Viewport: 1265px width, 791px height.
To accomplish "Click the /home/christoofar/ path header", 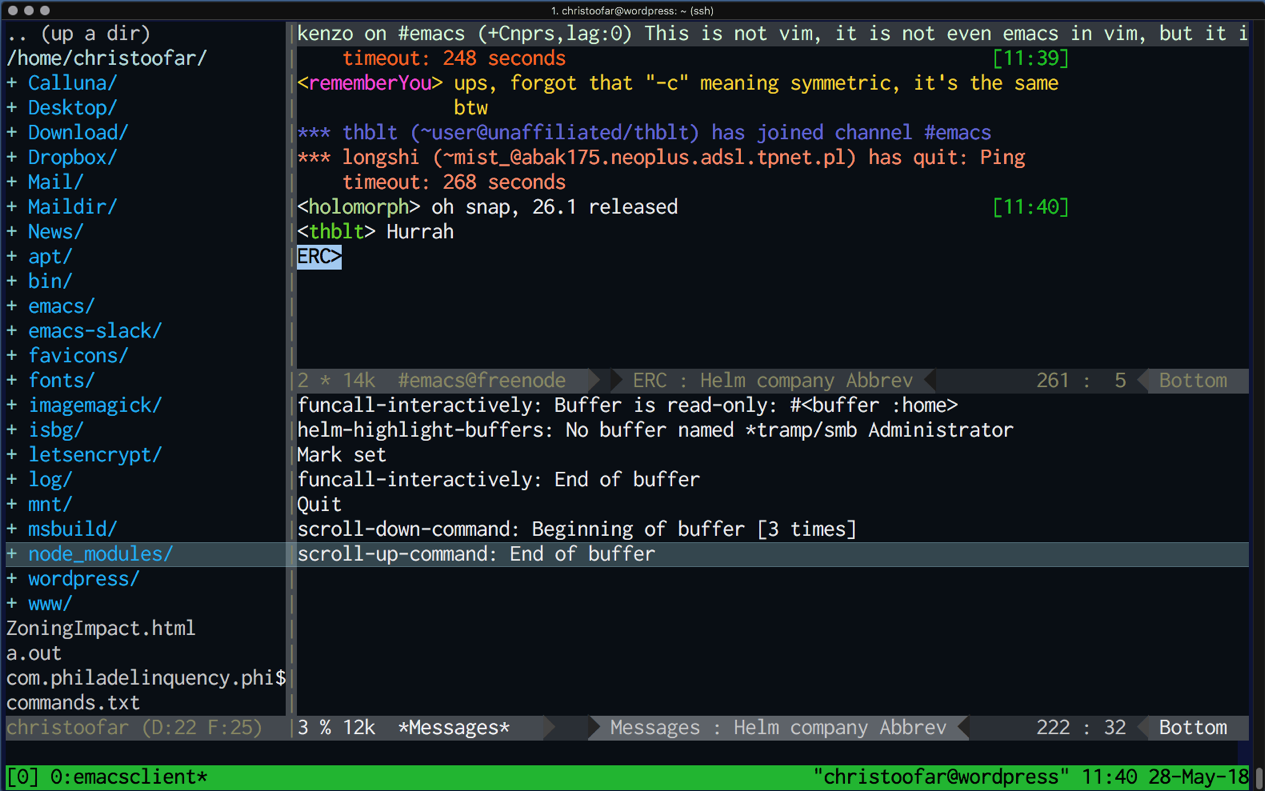I will click(x=106, y=59).
